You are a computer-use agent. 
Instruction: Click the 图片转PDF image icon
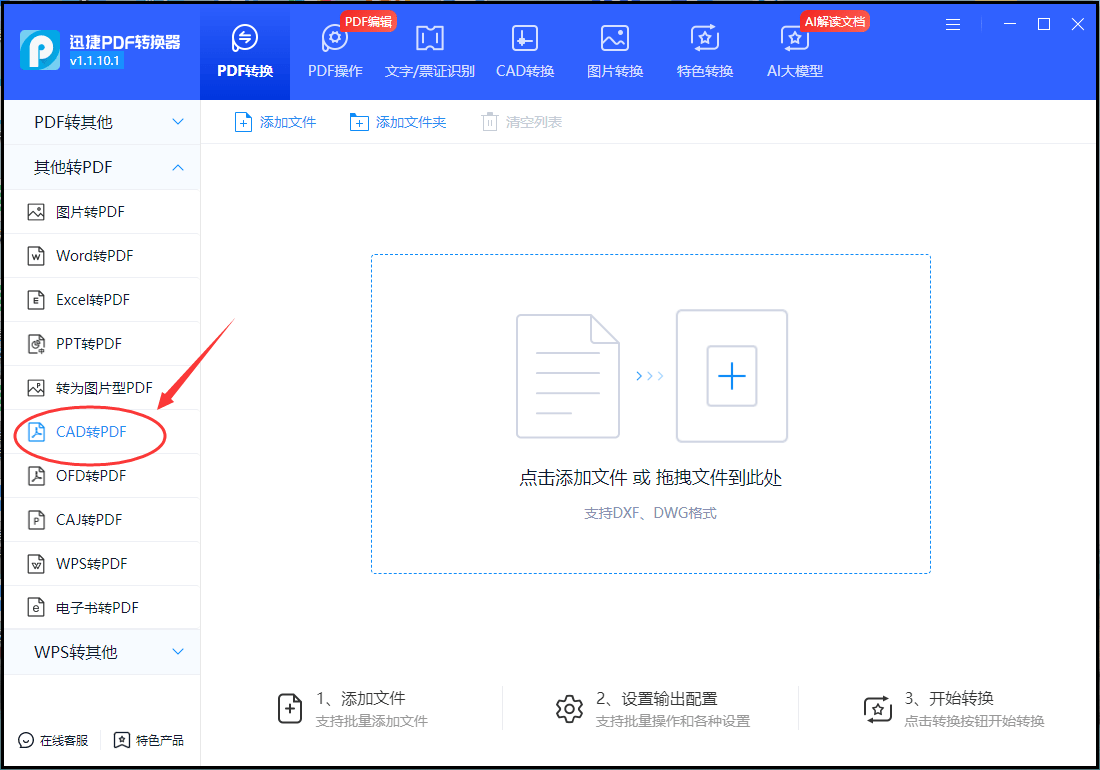36,212
